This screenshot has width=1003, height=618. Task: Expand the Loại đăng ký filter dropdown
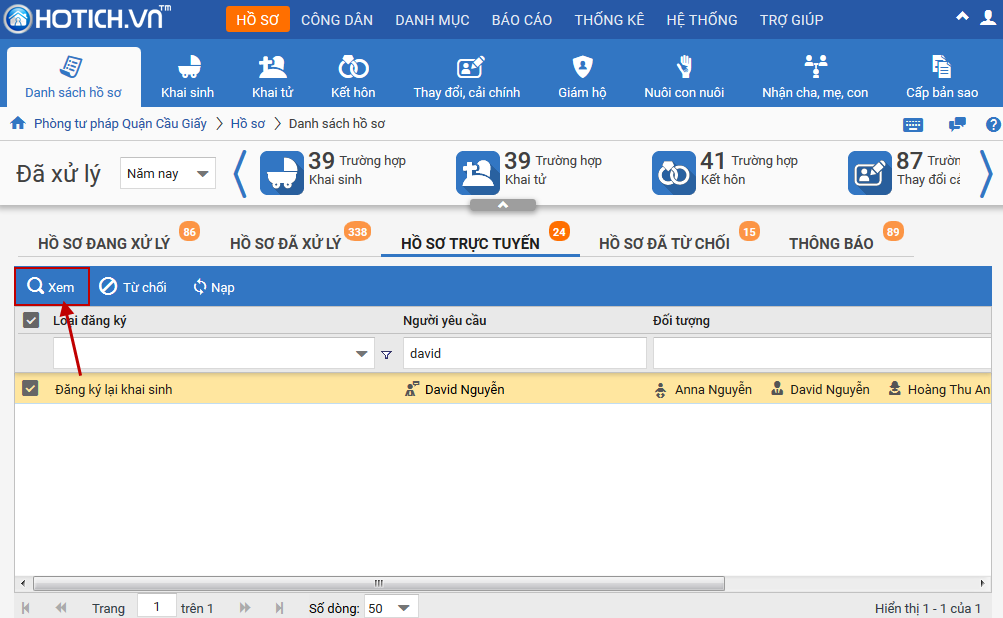pos(362,354)
